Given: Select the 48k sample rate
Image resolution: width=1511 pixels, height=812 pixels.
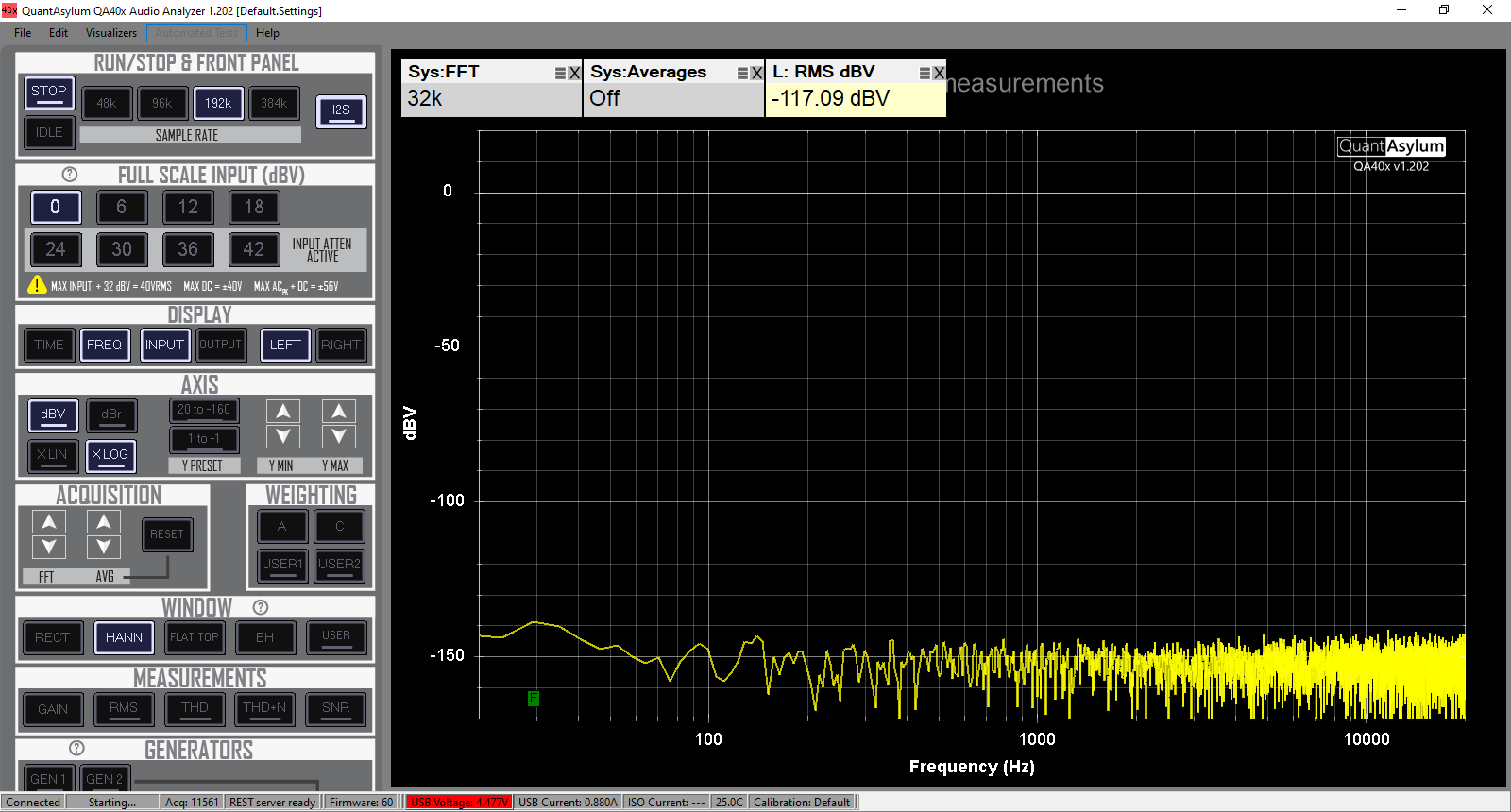Looking at the screenshot, I should click(x=107, y=104).
